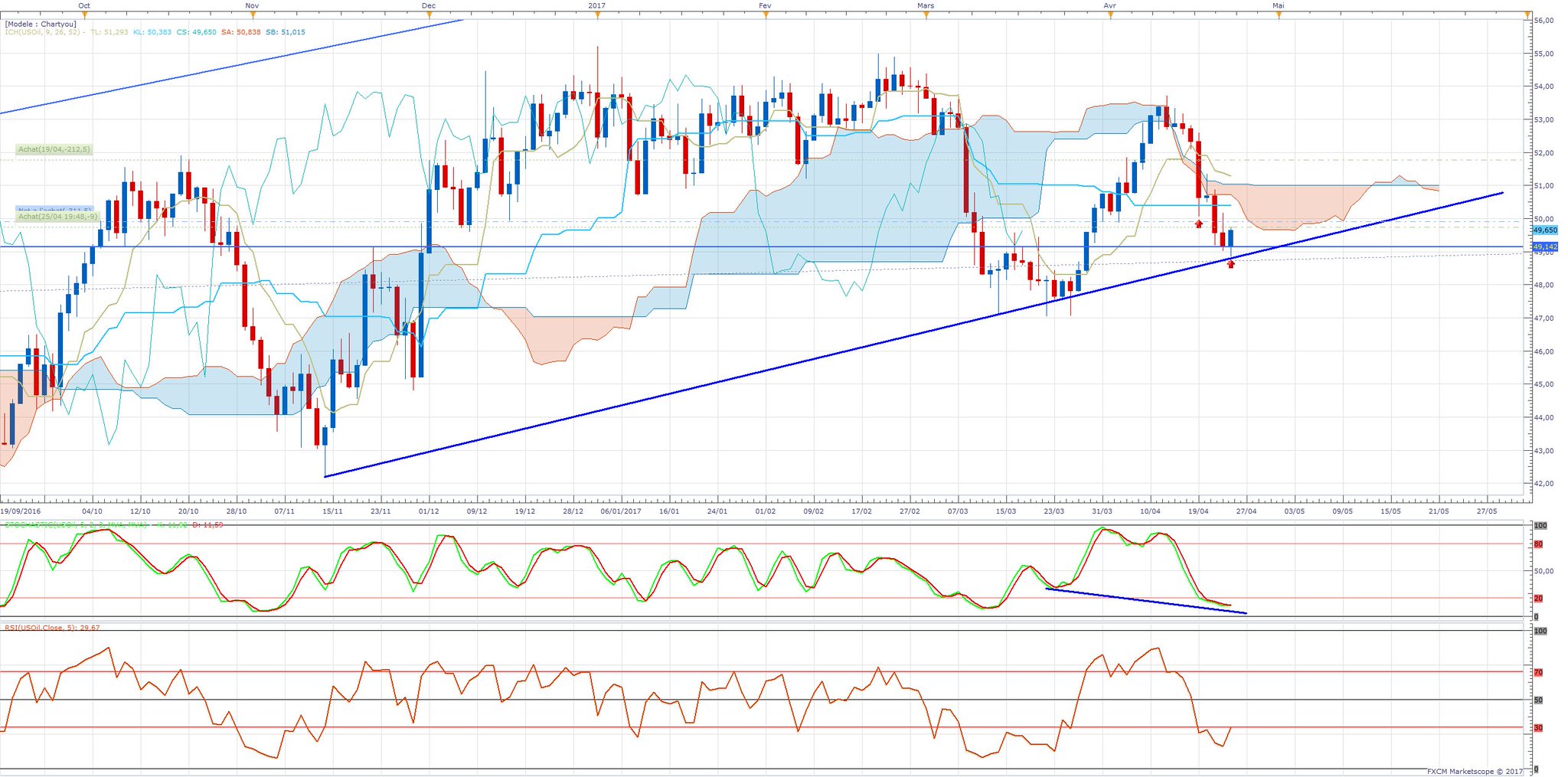Click the red arrow under the 19/04 candle
Viewport: 1568px width, 777px height.
coord(1198,223)
